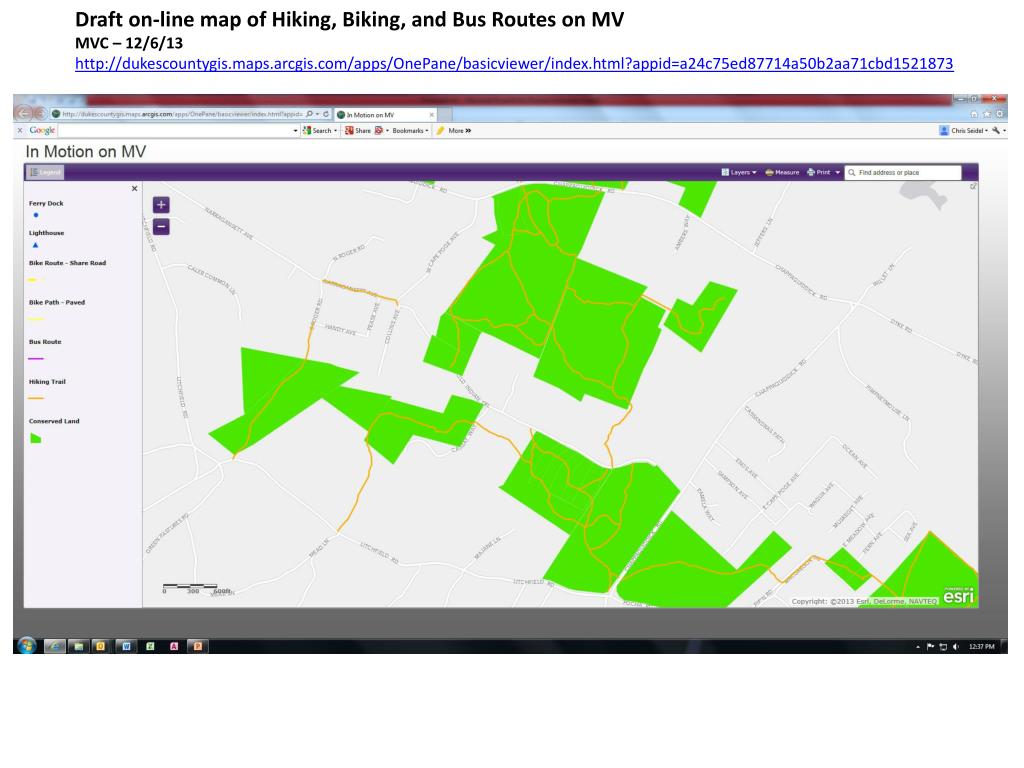This screenshot has width=1024, height=768.
Task: Refresh the browser page
Action: point(326,114)
